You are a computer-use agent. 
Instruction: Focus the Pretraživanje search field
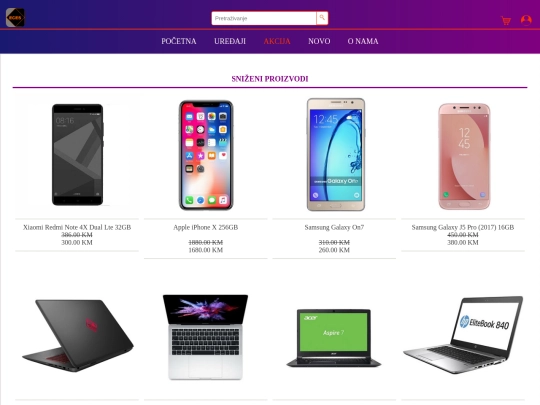(x=264, y=18)
